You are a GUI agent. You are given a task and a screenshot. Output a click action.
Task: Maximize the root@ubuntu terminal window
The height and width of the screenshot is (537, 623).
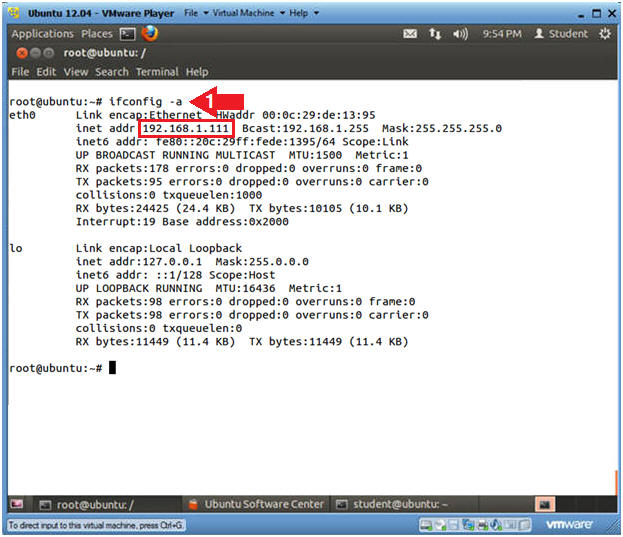[48, 53]
